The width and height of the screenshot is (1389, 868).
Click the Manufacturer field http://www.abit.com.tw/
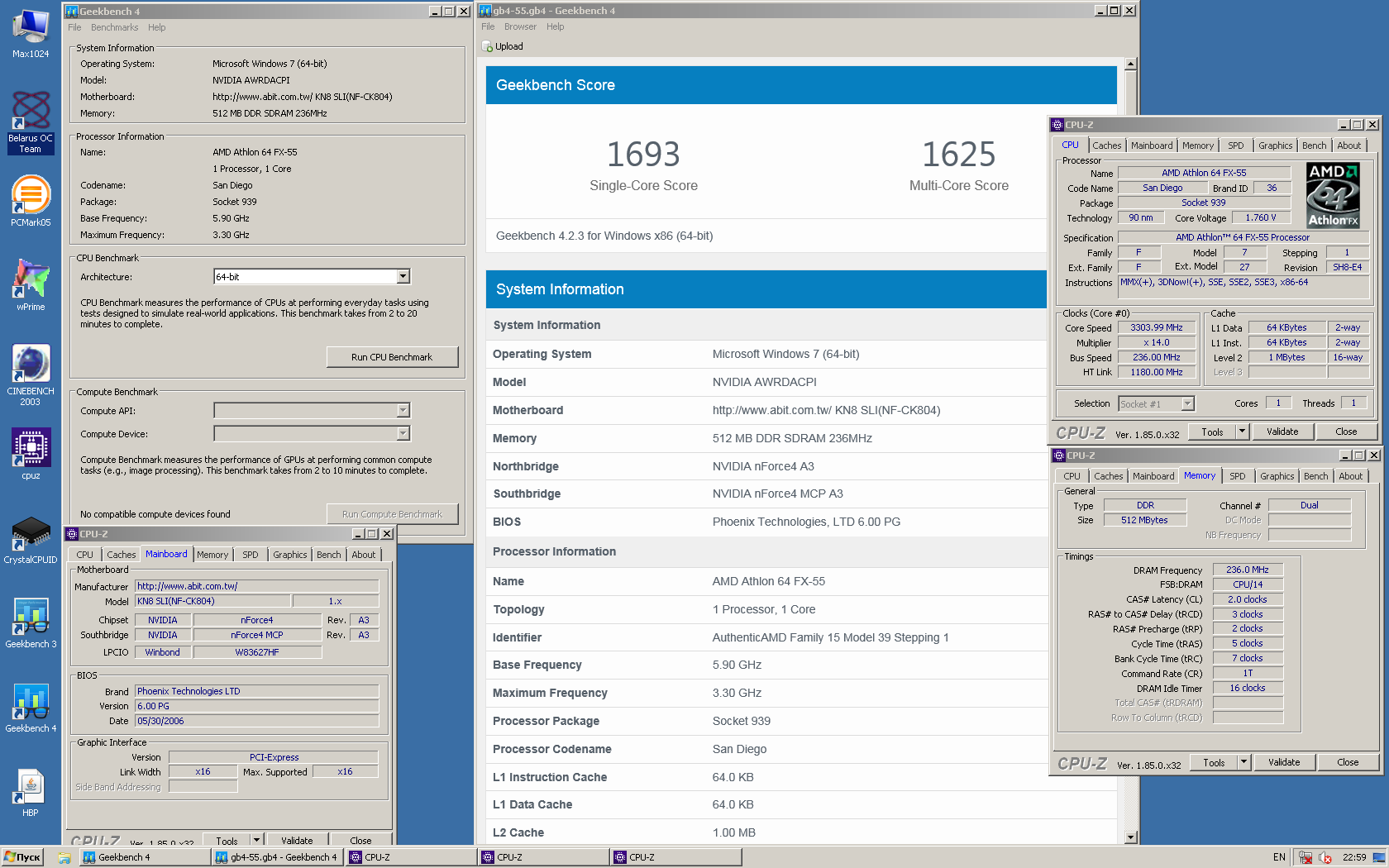pos(256,586)
